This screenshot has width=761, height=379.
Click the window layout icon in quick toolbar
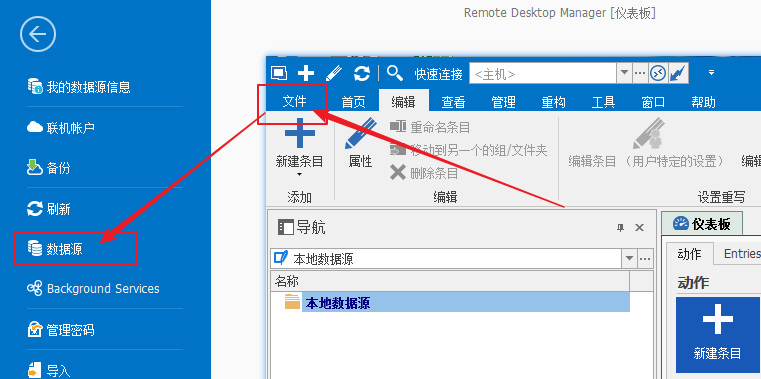[x=279, y=73]
